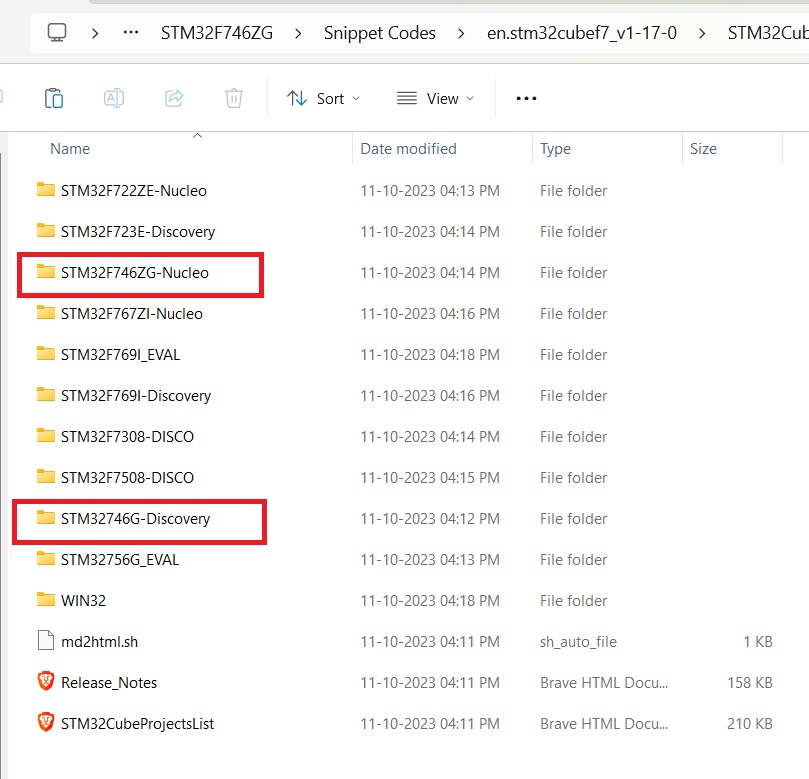The width and height of the screenshot is (809, 779).
Task: Click the Name column header
Action: click(x=69, y=148)
